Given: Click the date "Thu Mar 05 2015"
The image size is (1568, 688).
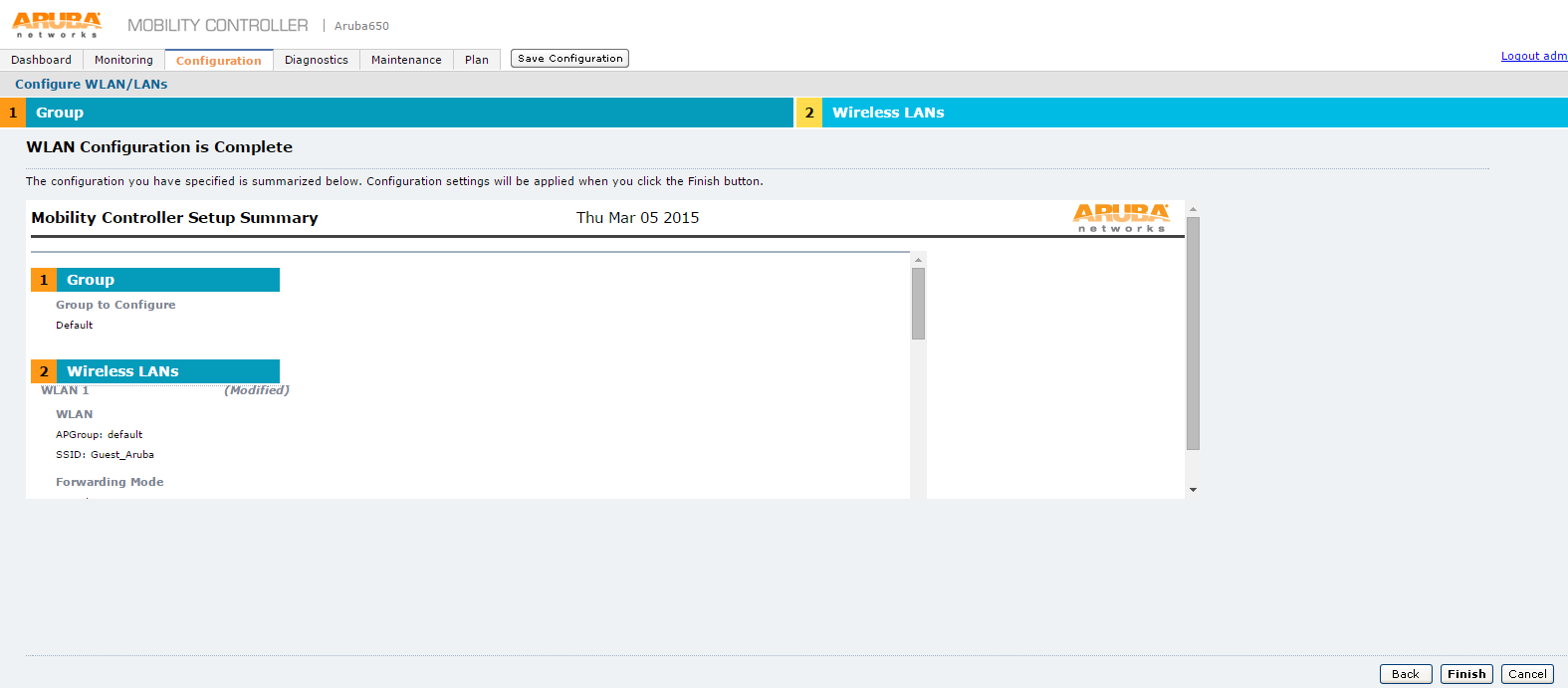Looking at the screenshot, I should (638, 218).
